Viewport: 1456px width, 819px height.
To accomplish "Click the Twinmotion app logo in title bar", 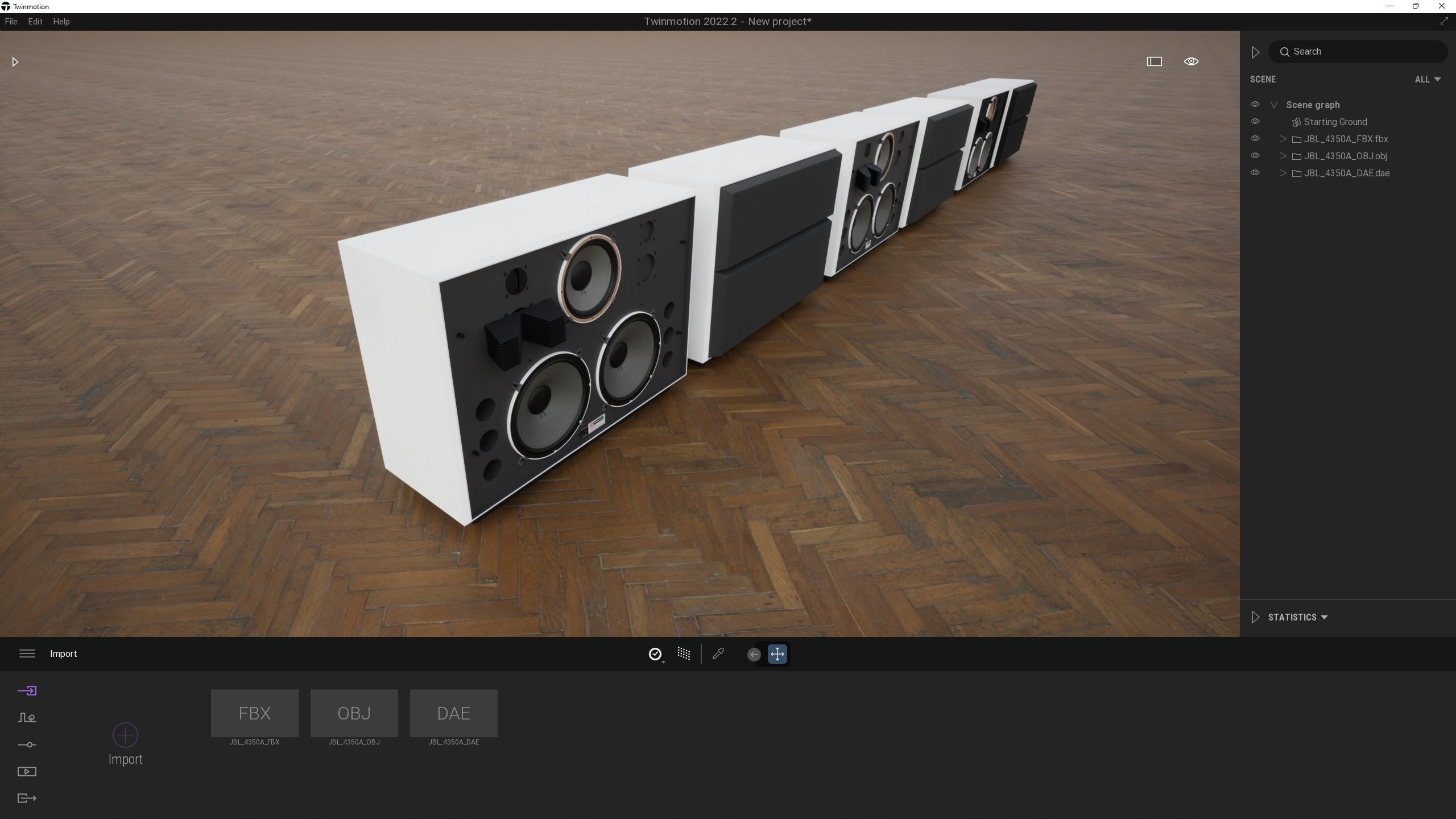I will pyautogui.click(x=6, y=6).
